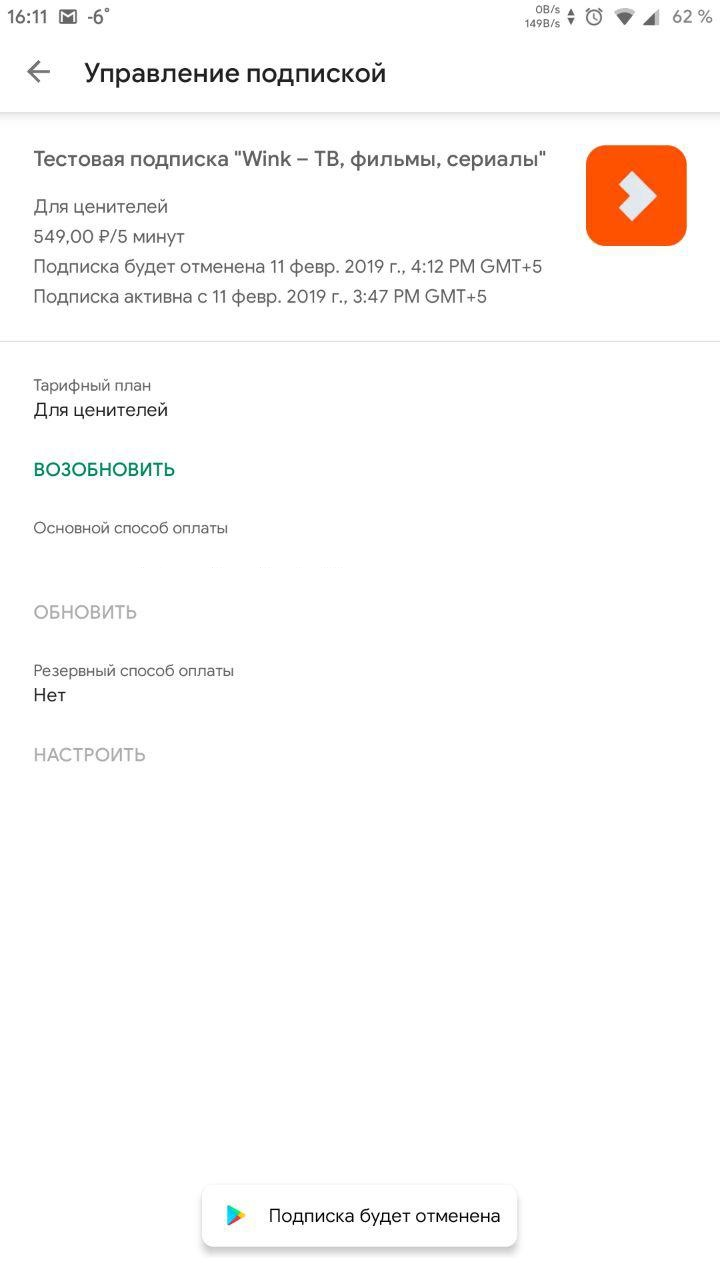Tap the 549,00 ₽/5 минут price line
720x1280 pixels.
[109, 237]
